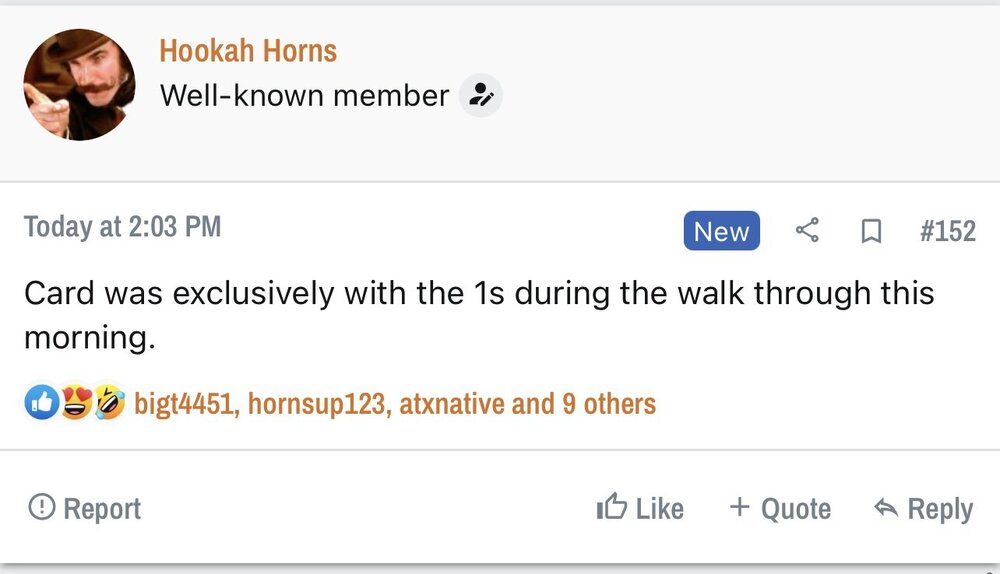Viewport: 1000px width, 574px height.
Task: Click the Hookah Horns profile avatar
Action: point(79,84)
